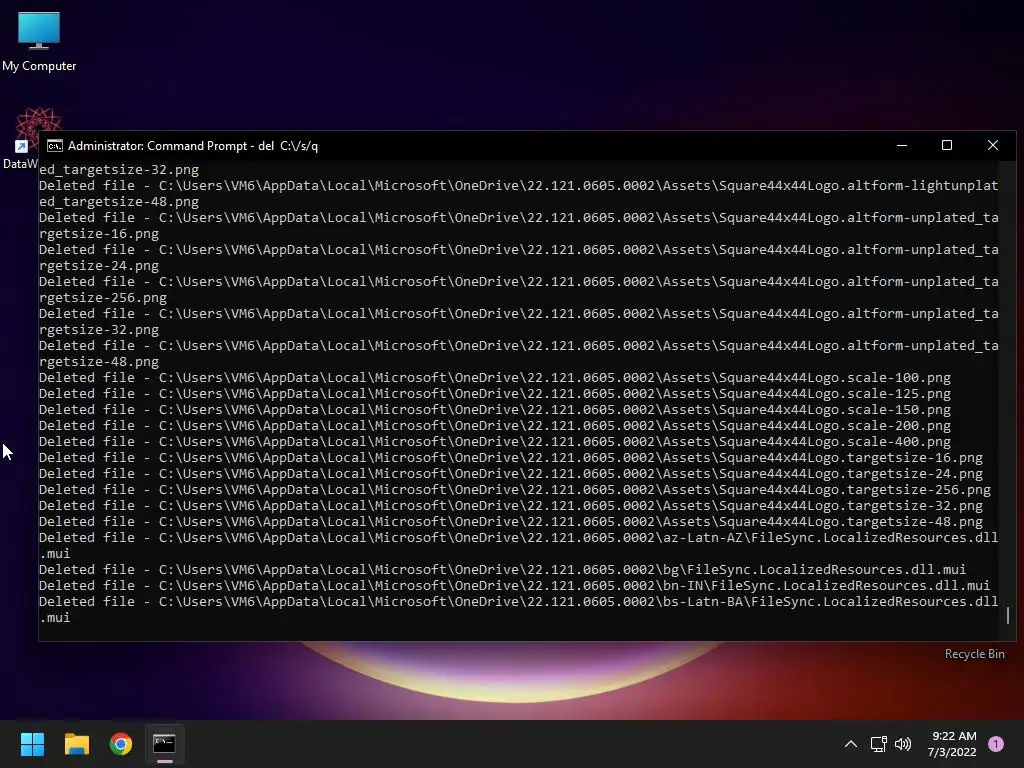Click the line ending 'Square44x44Logo.targetsize-32.png'
Viewport: 1024px width, 768px height.
[511, 505]
